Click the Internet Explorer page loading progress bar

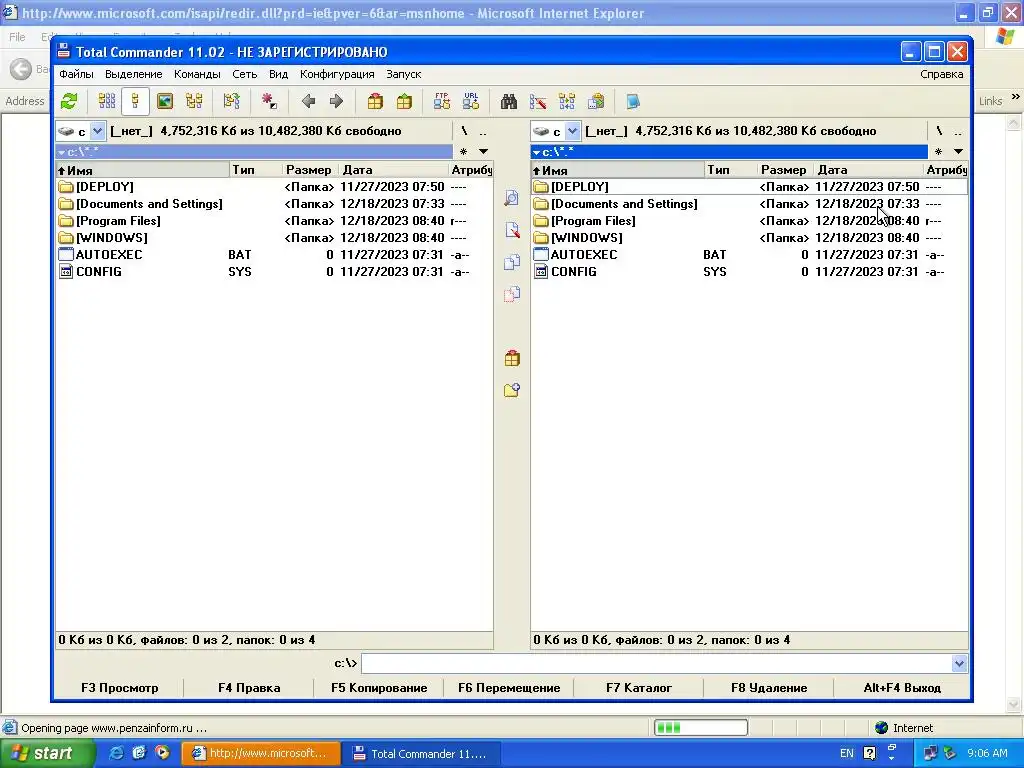coord(701,728)
